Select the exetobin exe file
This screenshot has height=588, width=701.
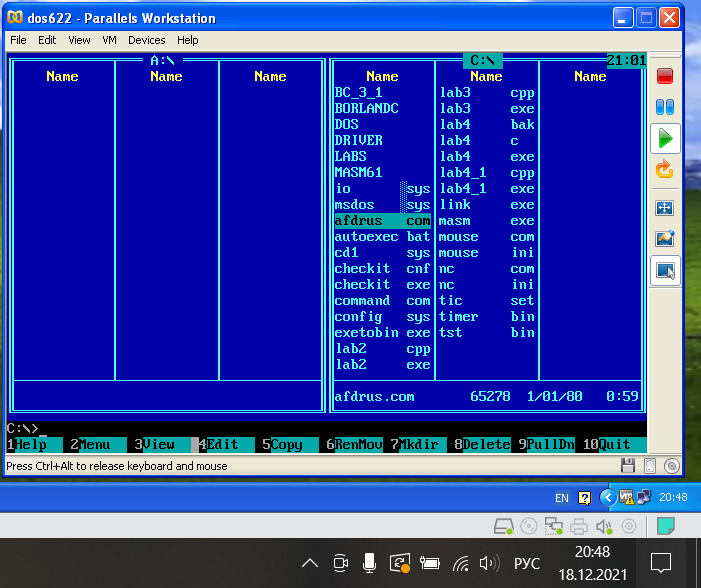point(383,333)
